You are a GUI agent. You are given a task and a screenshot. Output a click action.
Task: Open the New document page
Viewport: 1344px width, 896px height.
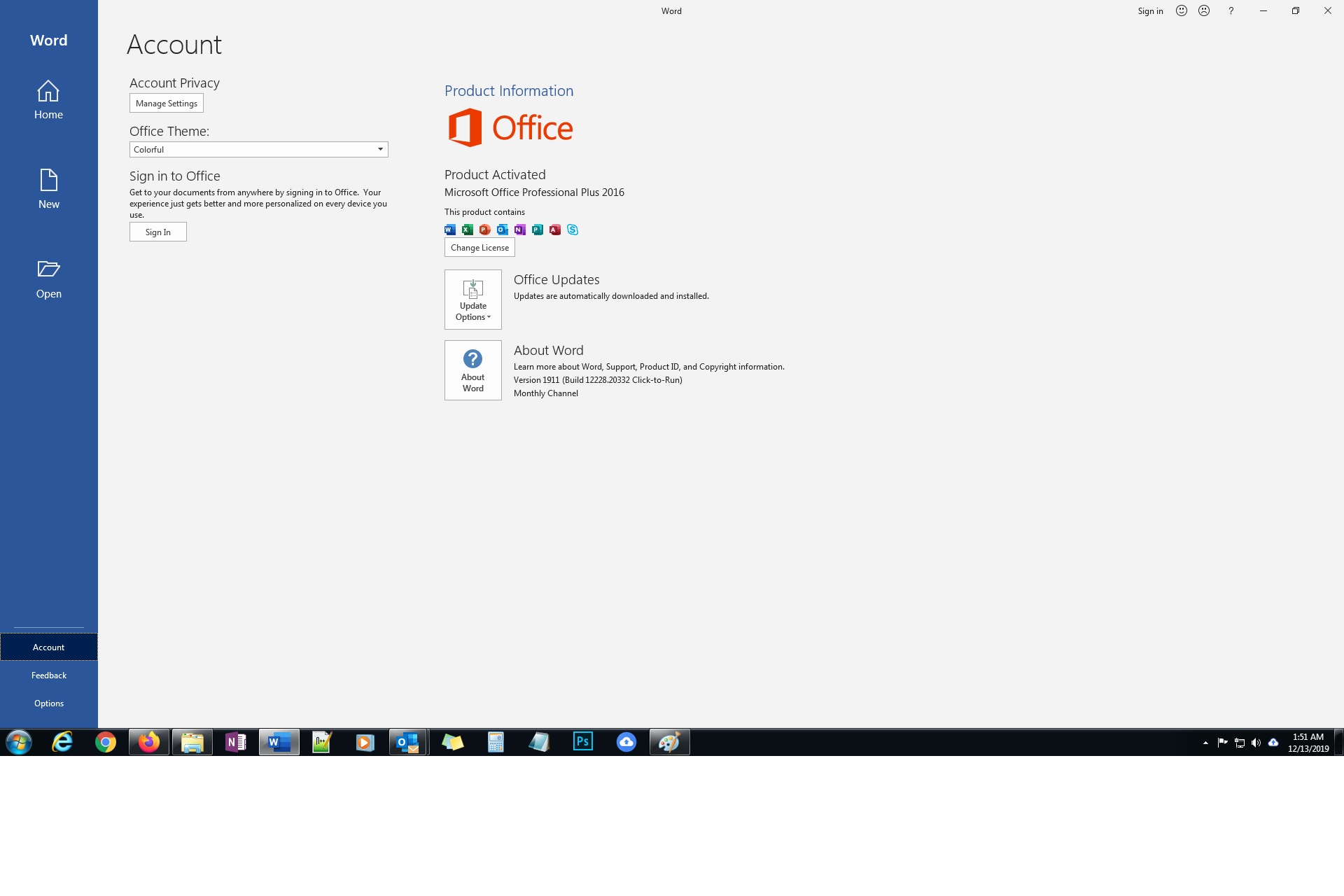(x=48, y=189)
